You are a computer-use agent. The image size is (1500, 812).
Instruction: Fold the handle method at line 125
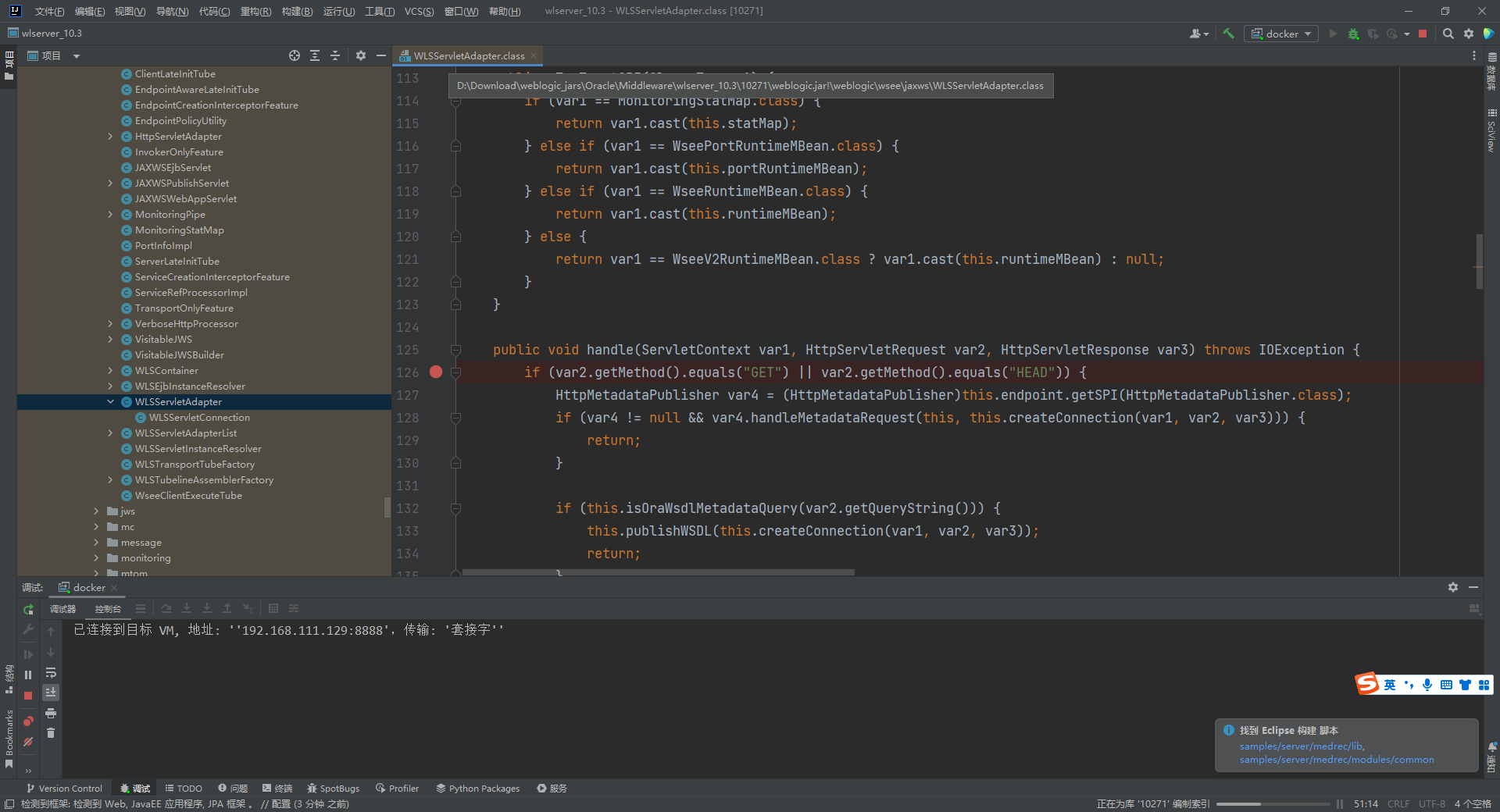click(456, 350)
